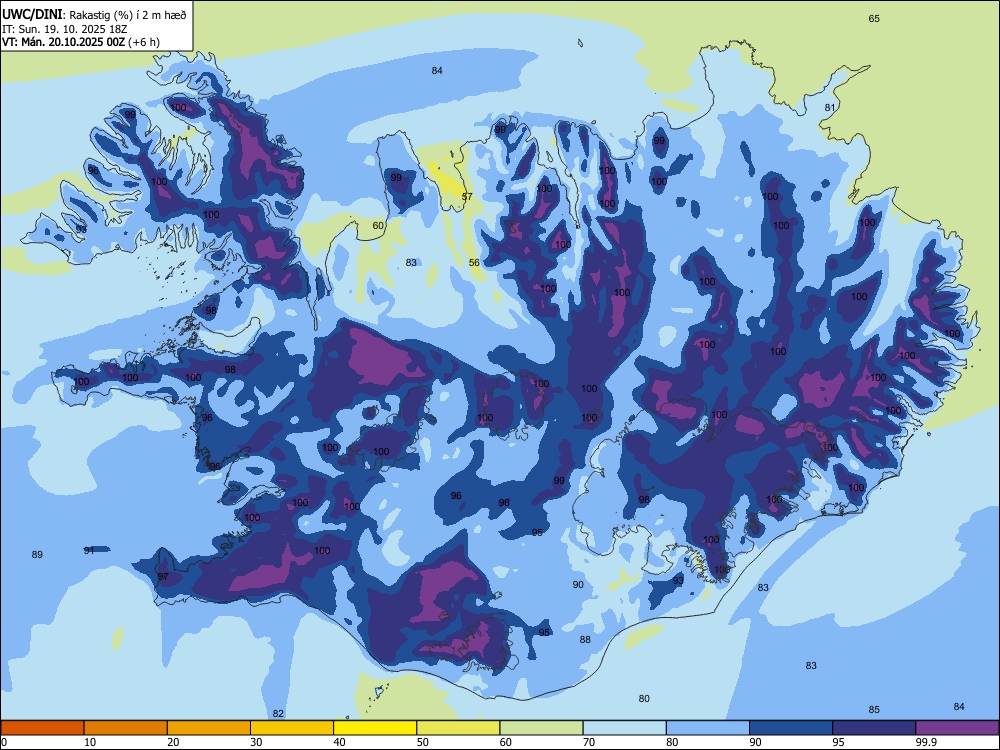Select the map value '82' near the legend

[277, 714]
